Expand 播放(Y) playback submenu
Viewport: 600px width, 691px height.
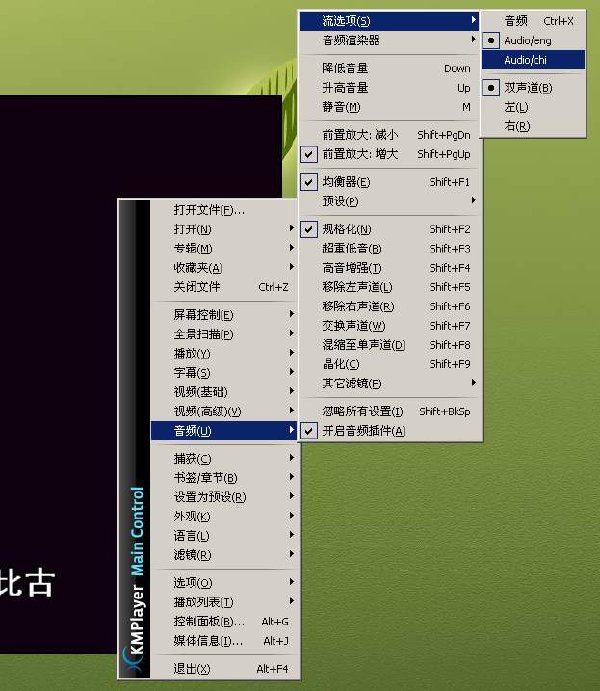click(x=225, y=353)
